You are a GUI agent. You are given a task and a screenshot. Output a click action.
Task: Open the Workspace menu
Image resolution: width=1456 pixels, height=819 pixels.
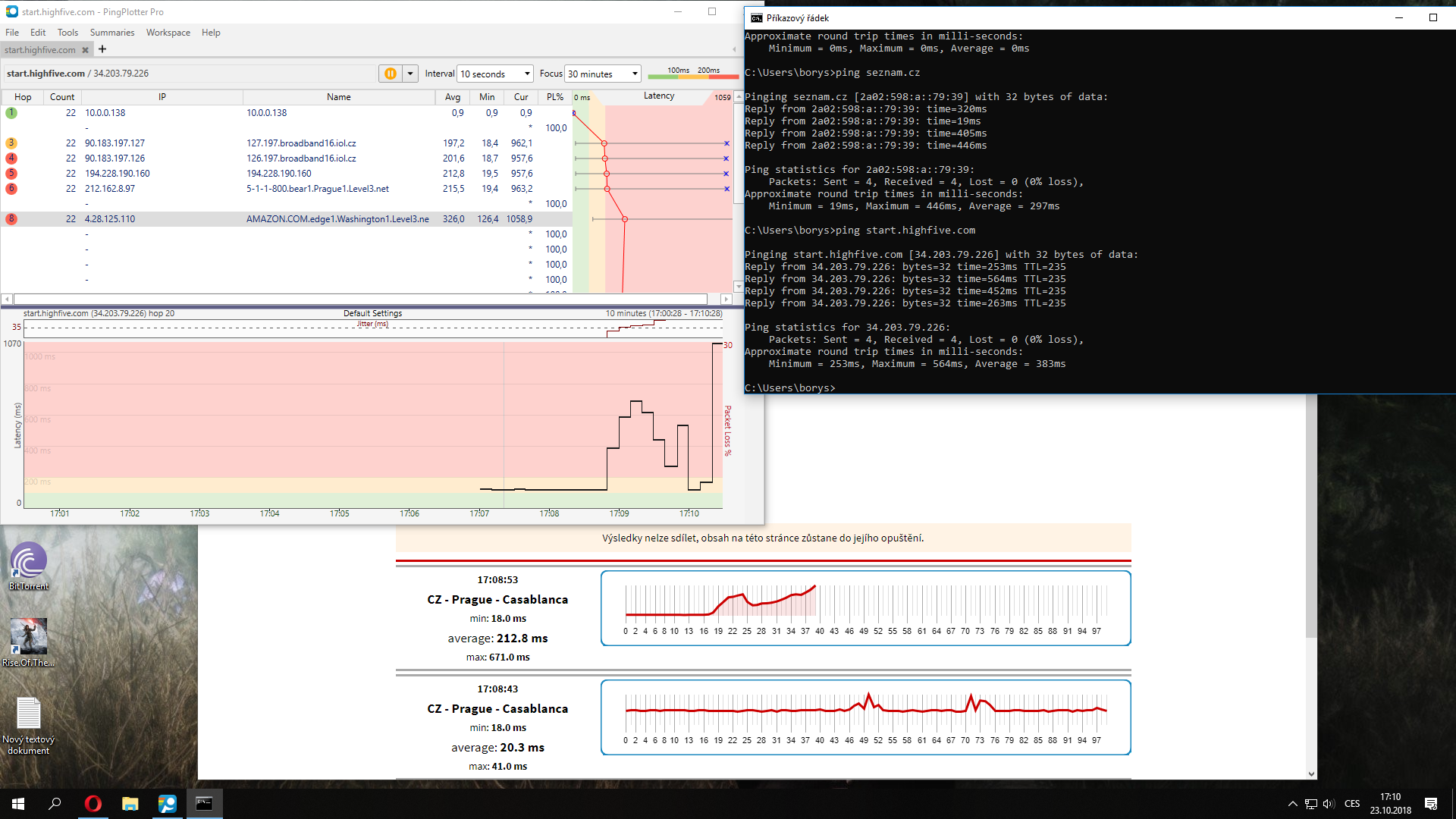click(x=168, y=33)
